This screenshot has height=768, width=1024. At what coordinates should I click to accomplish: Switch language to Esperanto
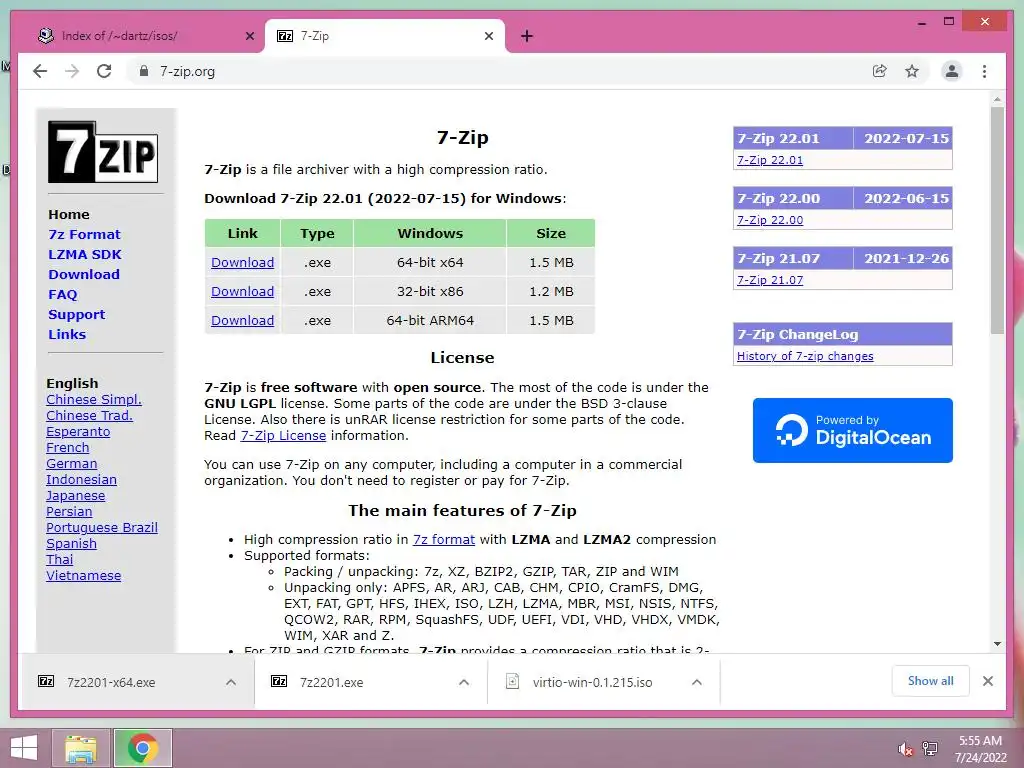click(x=78, y=432)
